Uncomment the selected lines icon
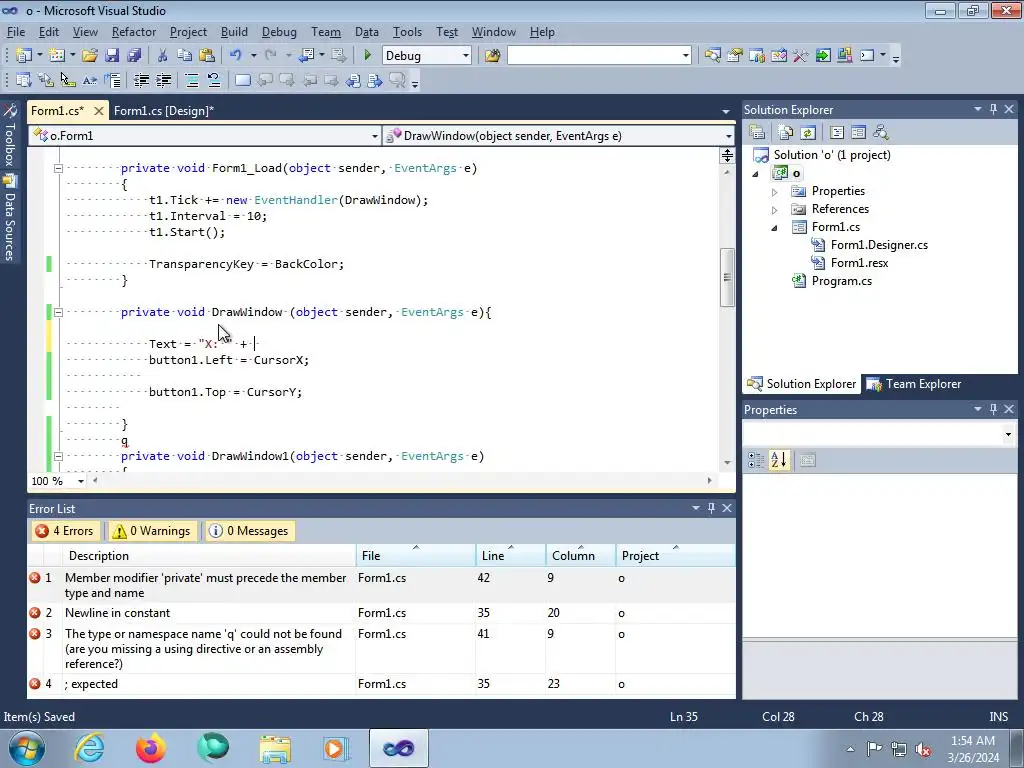 pyautogui.click(x=214, y=80)
